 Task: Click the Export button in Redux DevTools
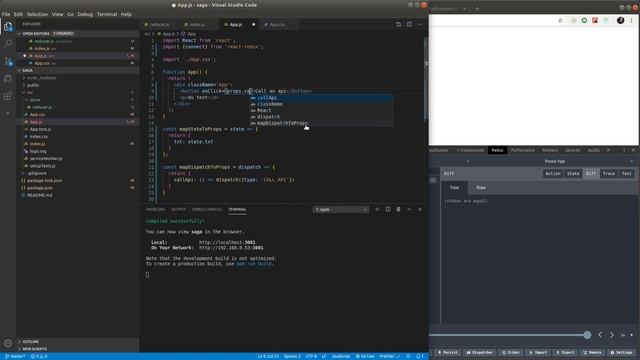tap(566, 352)
